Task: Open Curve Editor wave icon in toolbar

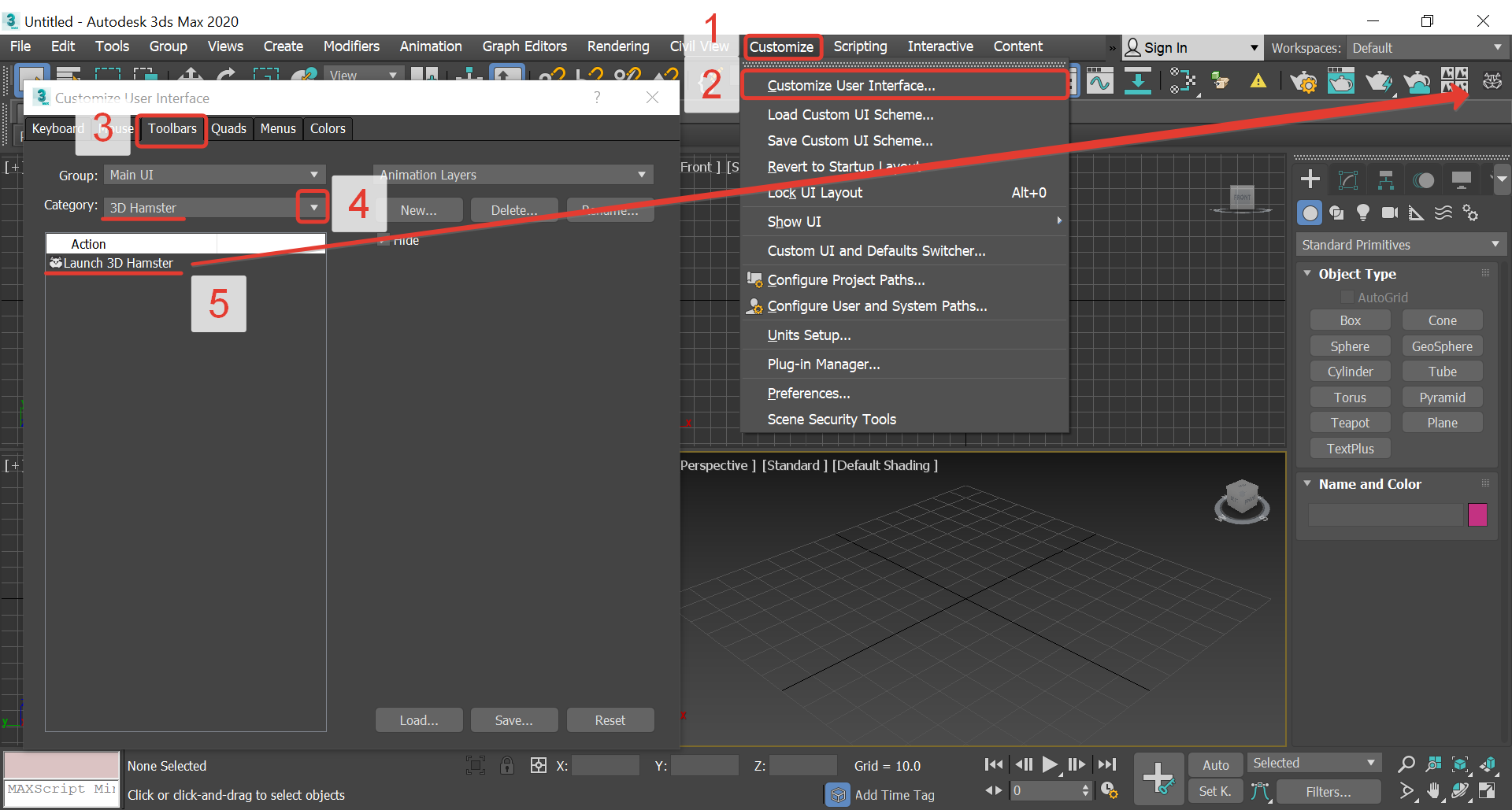Action: click(1100, 80)
